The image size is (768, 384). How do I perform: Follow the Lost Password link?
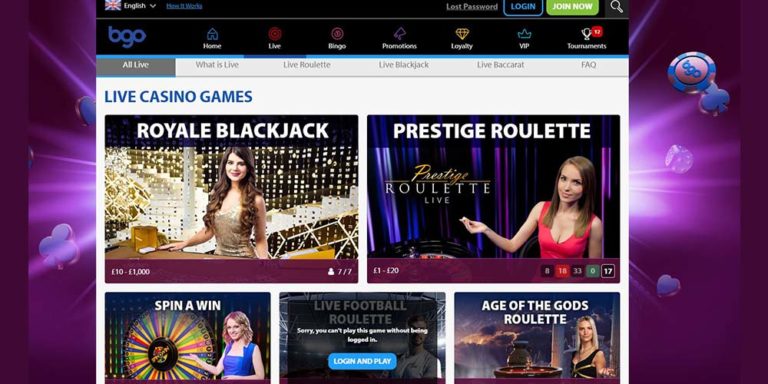tap(472, 7)
